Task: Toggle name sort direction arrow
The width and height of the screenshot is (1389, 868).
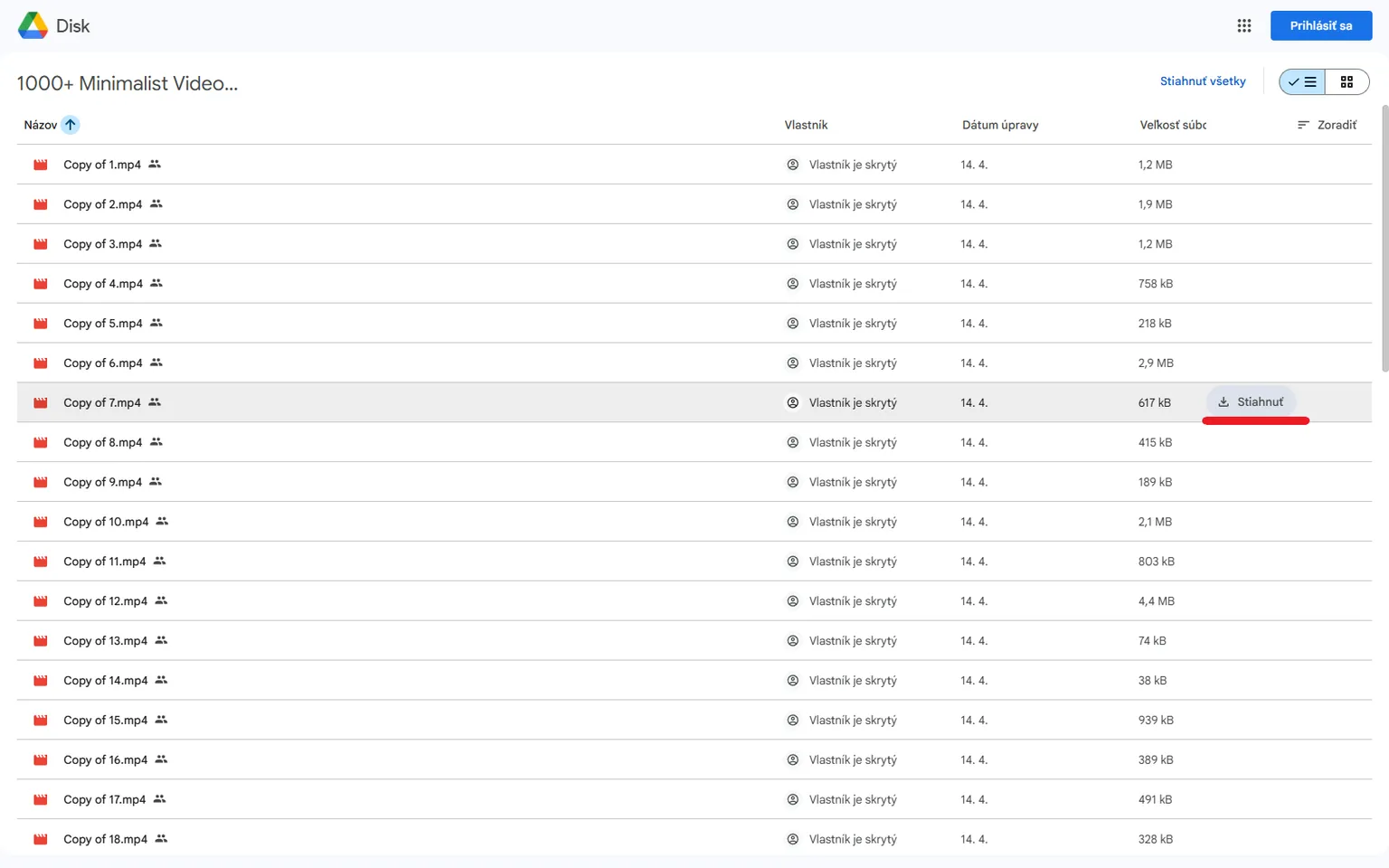Action: click(x=71, y=125)
